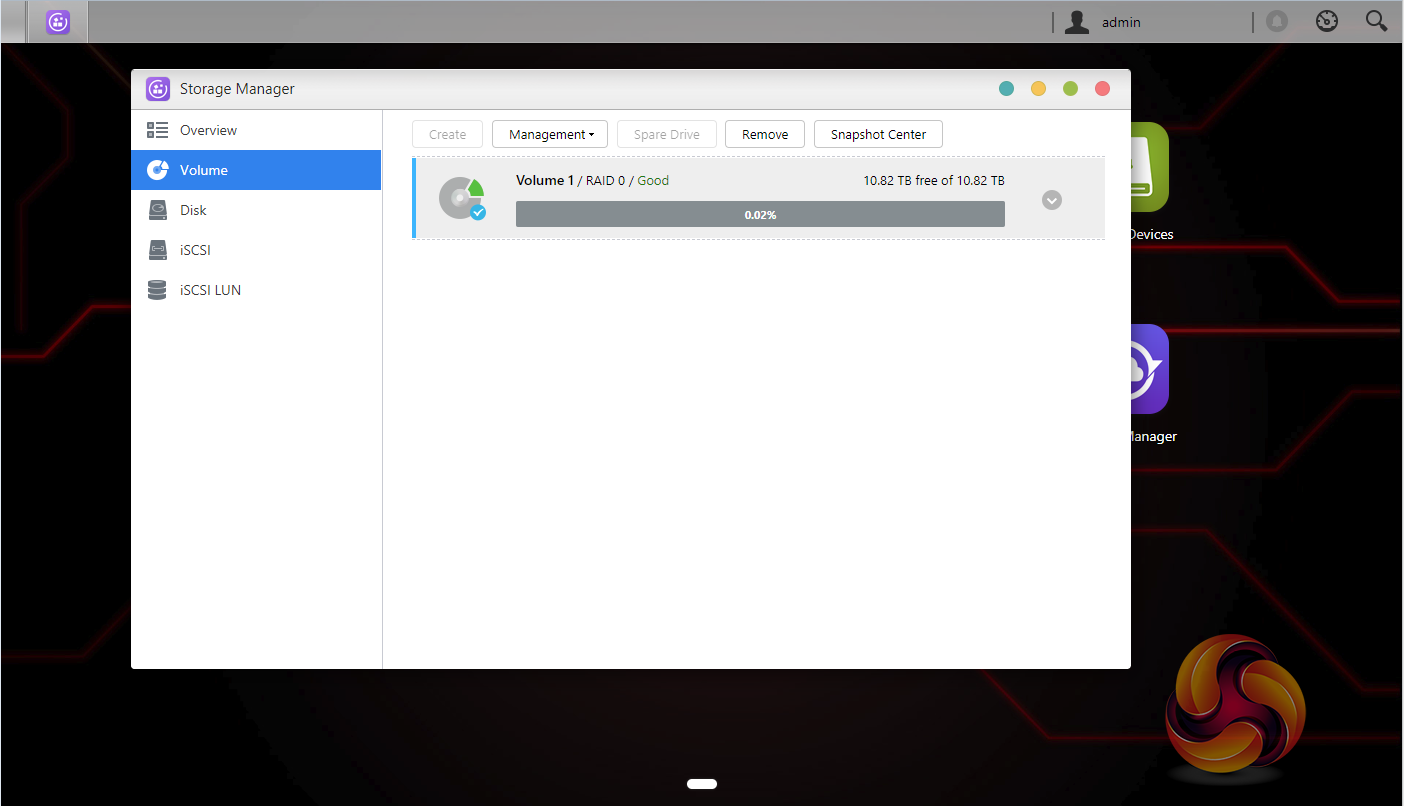Viewport: 1404px width, 806px height.
Task: Open the search magnifier in top bar
Action: coord(1377,21)
